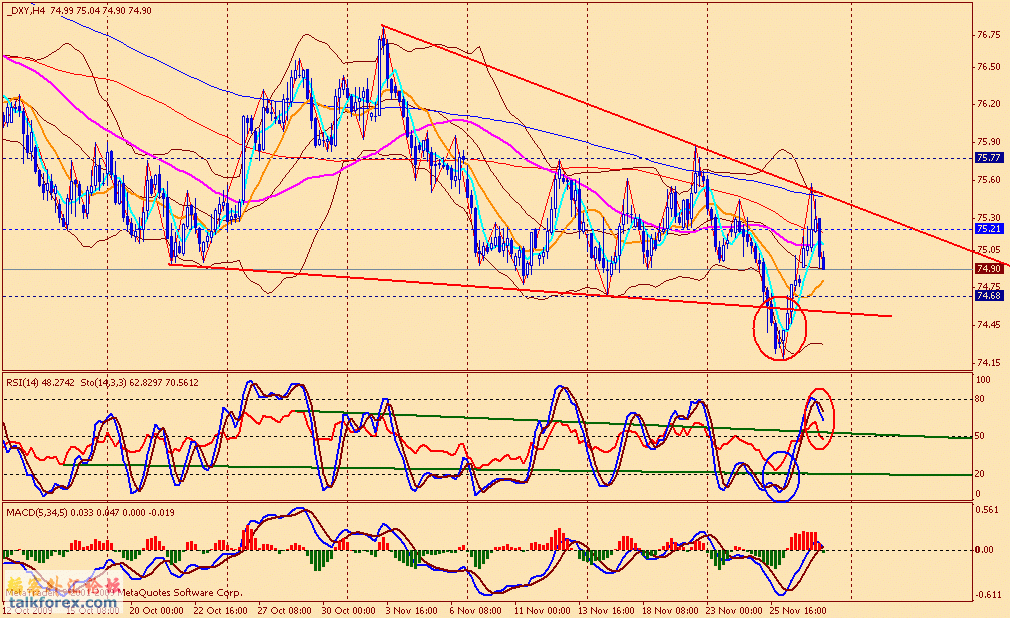Click the RSI(14) 48.2742 indicator label

click(x=40, y=382)
